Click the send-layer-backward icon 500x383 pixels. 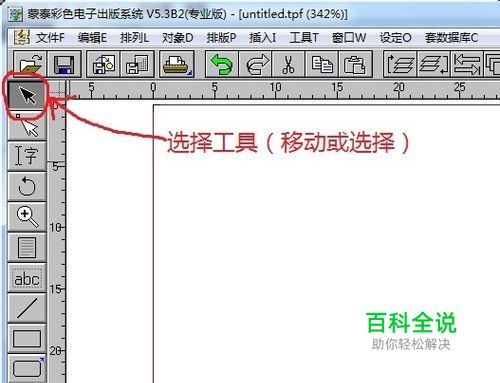point(433,64)
